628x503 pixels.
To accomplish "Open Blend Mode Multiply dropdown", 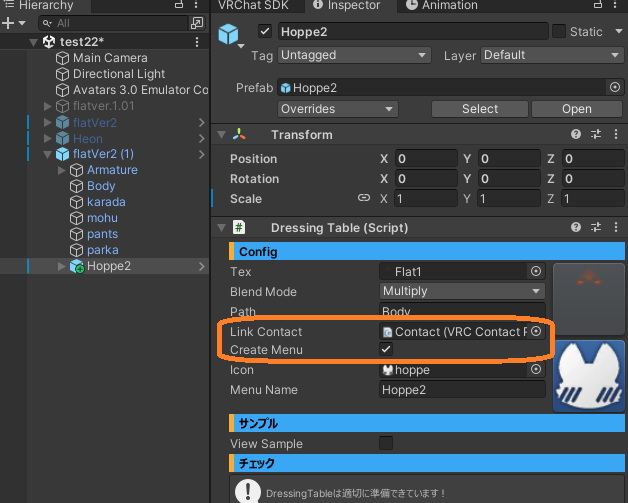I will coord(462,291).
